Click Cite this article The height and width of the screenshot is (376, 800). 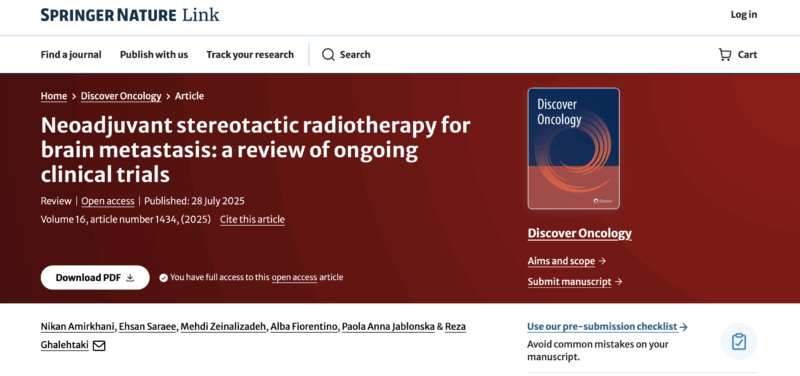tap(252, 219)
